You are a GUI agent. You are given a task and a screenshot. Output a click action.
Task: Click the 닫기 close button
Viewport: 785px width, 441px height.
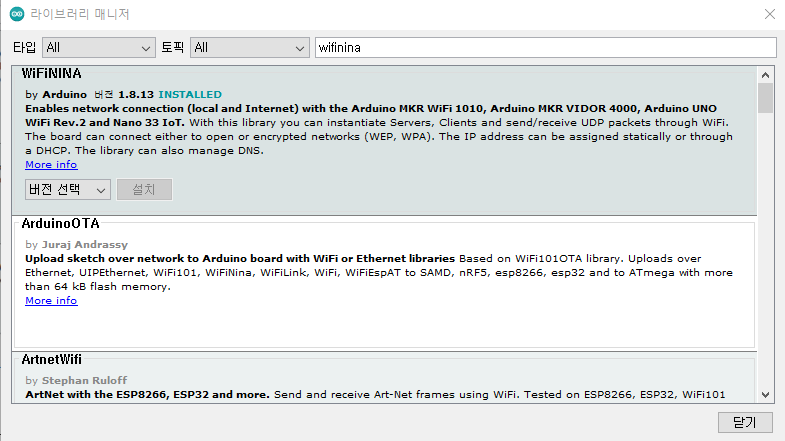pos(745,422)
